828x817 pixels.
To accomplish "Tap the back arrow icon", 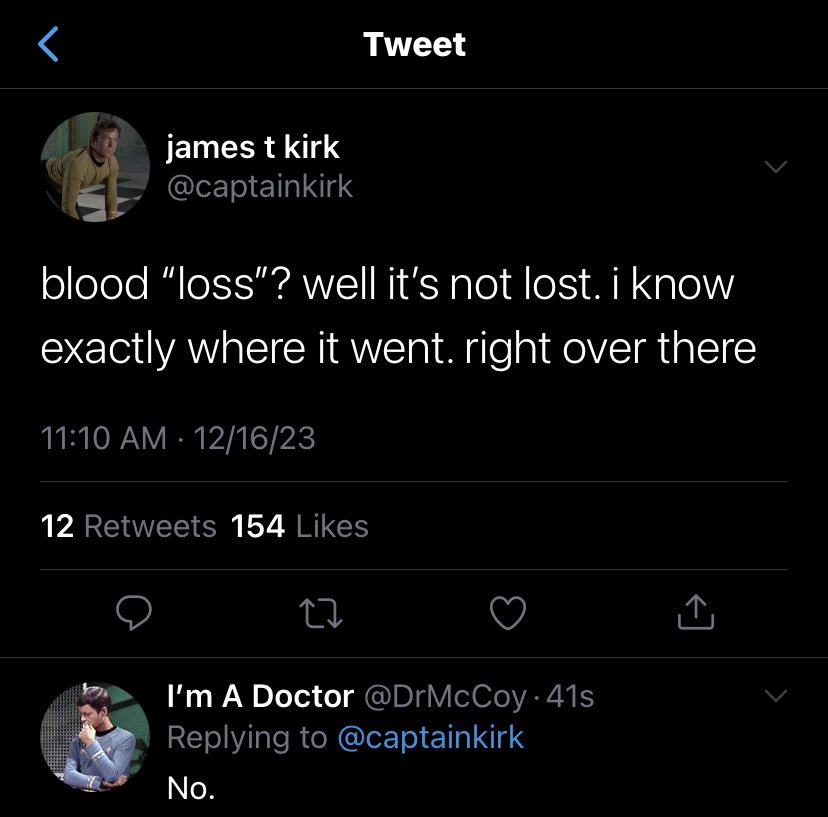I will pyautogui.click(x=48, y=45).
